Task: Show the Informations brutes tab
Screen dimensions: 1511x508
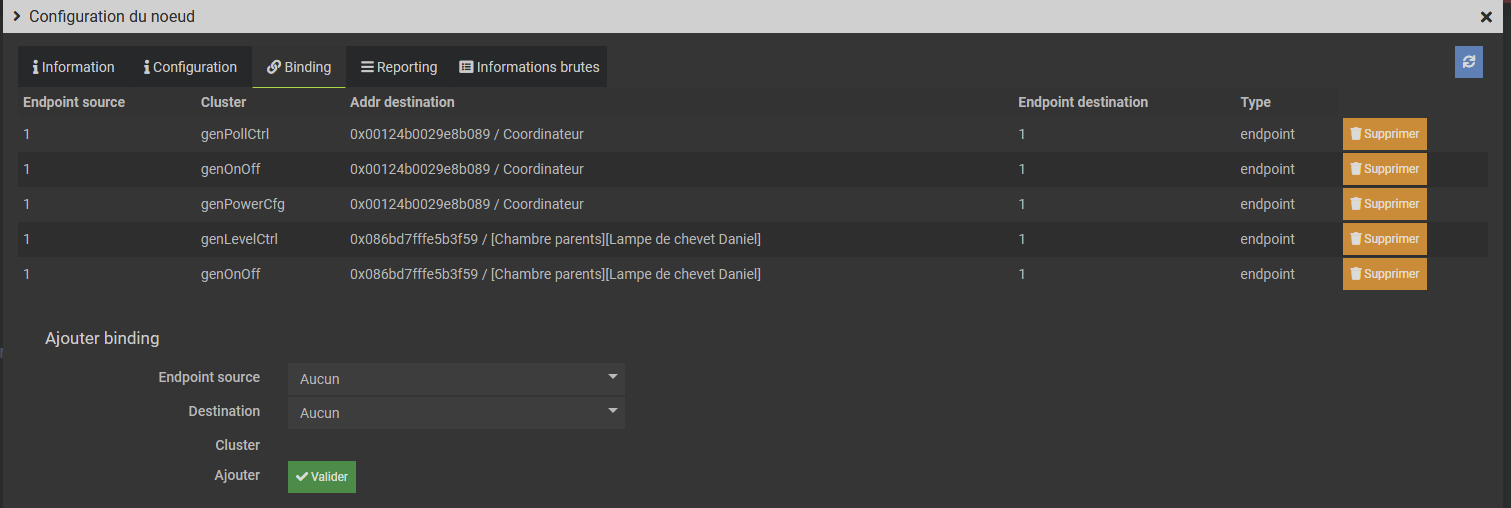Action: pos(529,67)
